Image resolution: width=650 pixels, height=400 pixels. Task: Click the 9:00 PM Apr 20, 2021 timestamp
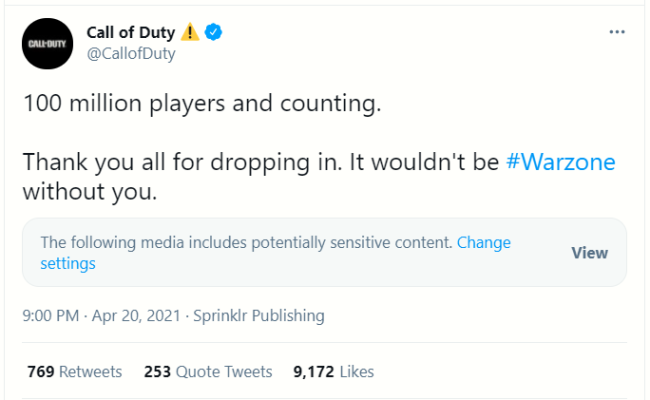[x=102, y=316]
